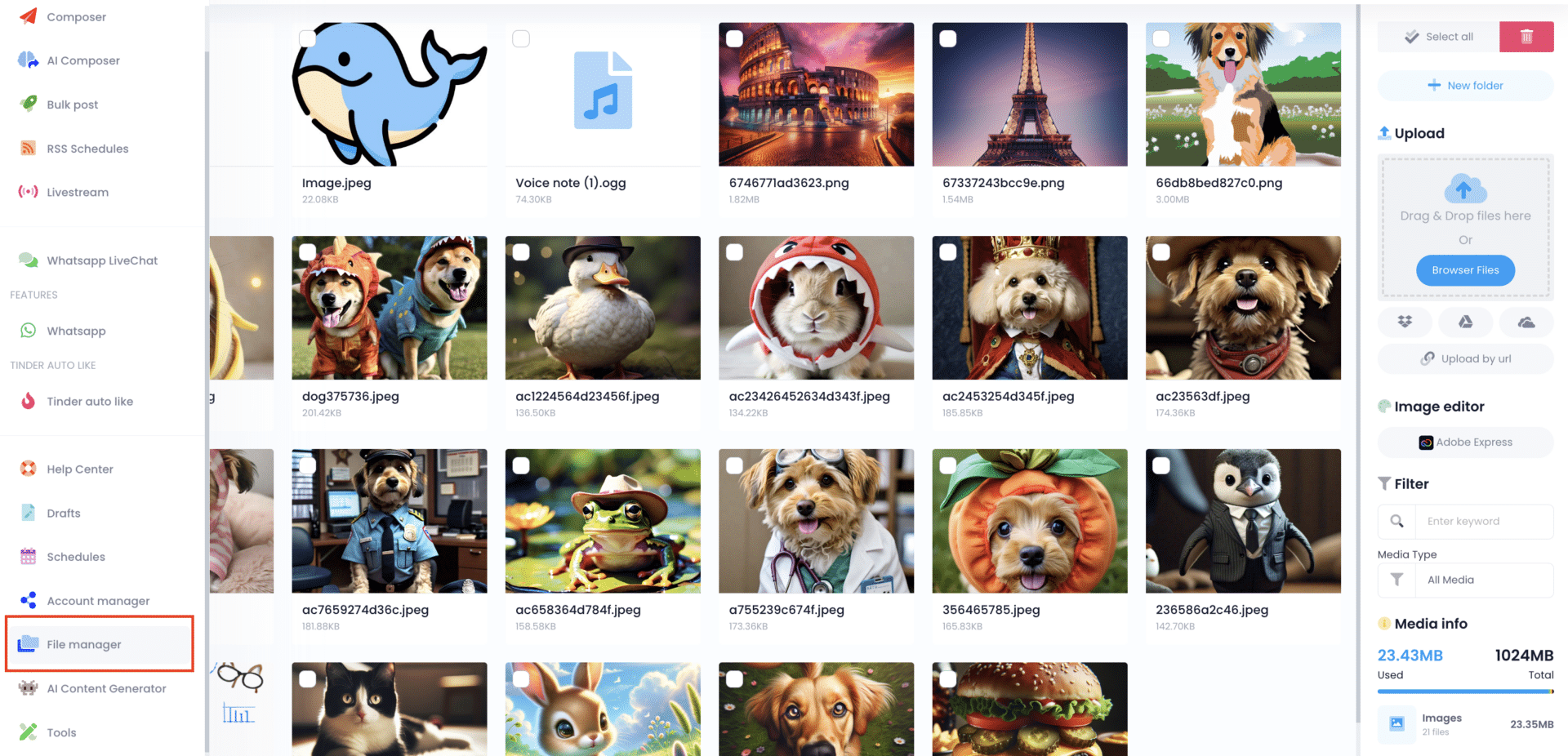1568x756 pixels.
Task: Click the Images file type icon
Action: [x=1397, y=723]
